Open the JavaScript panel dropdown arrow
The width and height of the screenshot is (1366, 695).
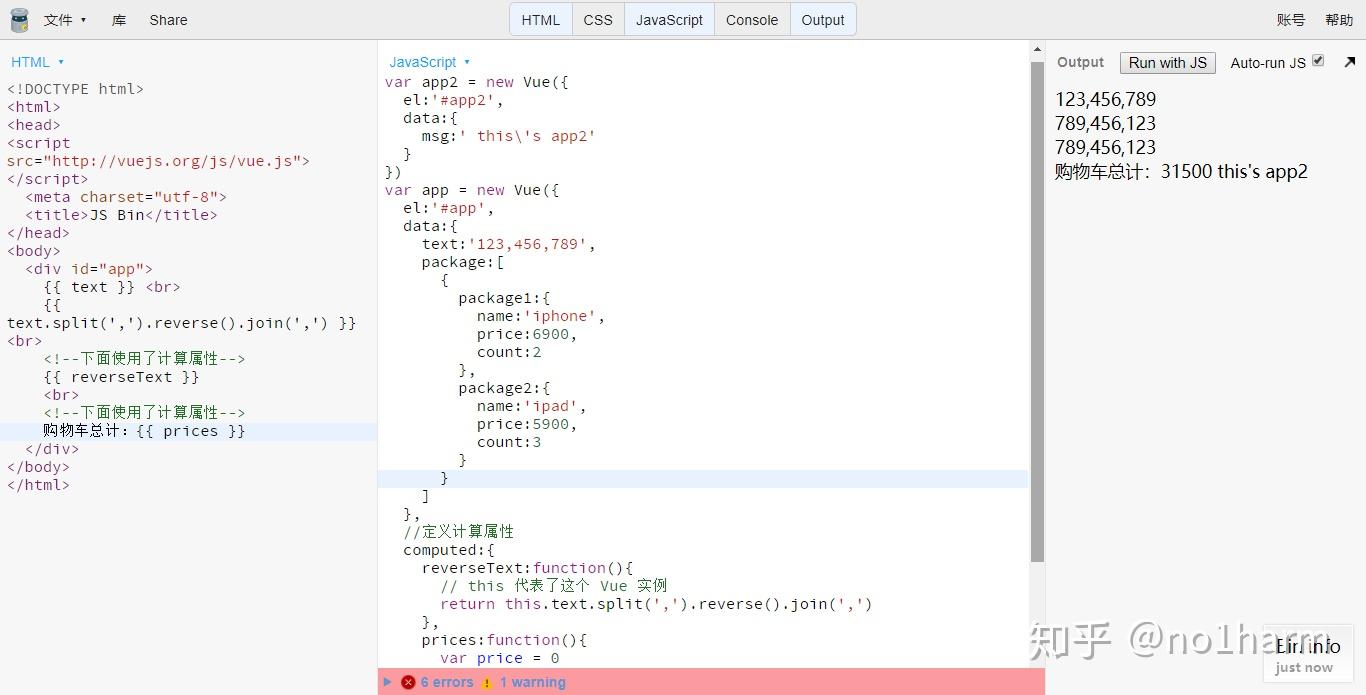click(466, 61)
